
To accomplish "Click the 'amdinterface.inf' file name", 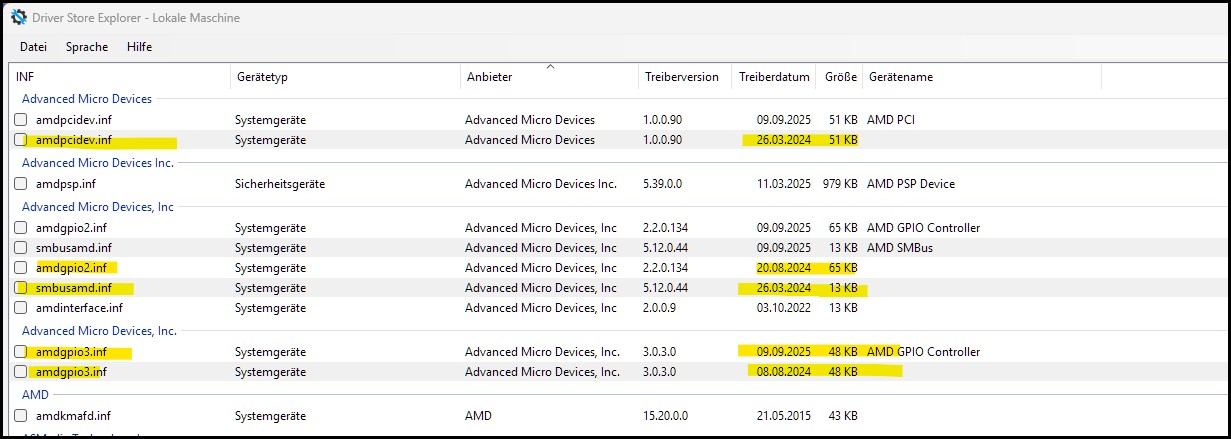I will tap(79, 308).
